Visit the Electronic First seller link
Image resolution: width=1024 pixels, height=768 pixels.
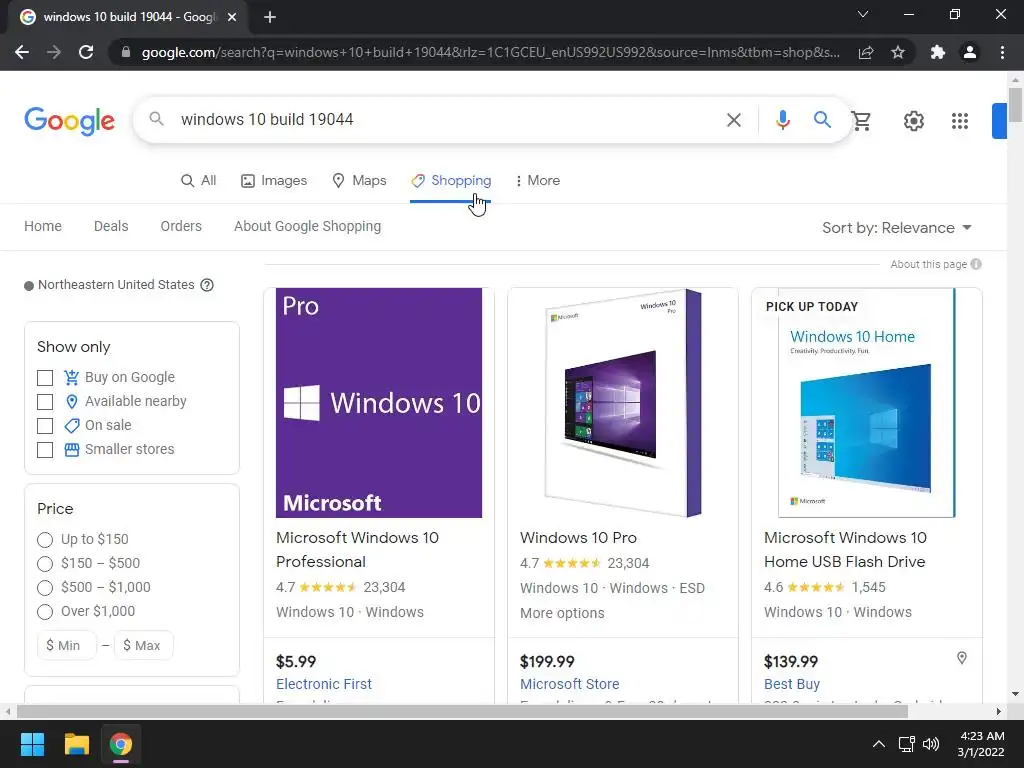click(x=324, y=684)
